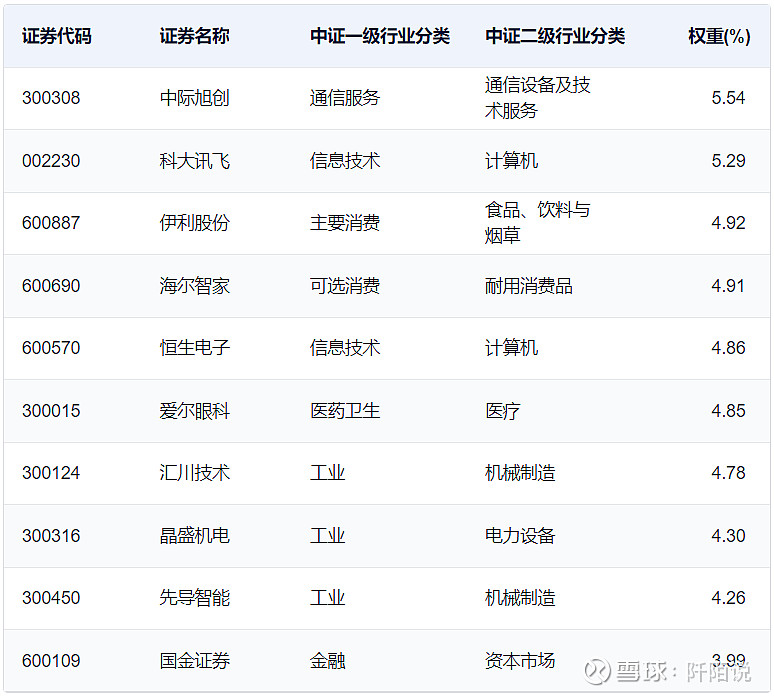Image resolution: width=774 pixels, height=696 pixels.
Task: Click the 证券名称 column header
Action: [194, 36]
